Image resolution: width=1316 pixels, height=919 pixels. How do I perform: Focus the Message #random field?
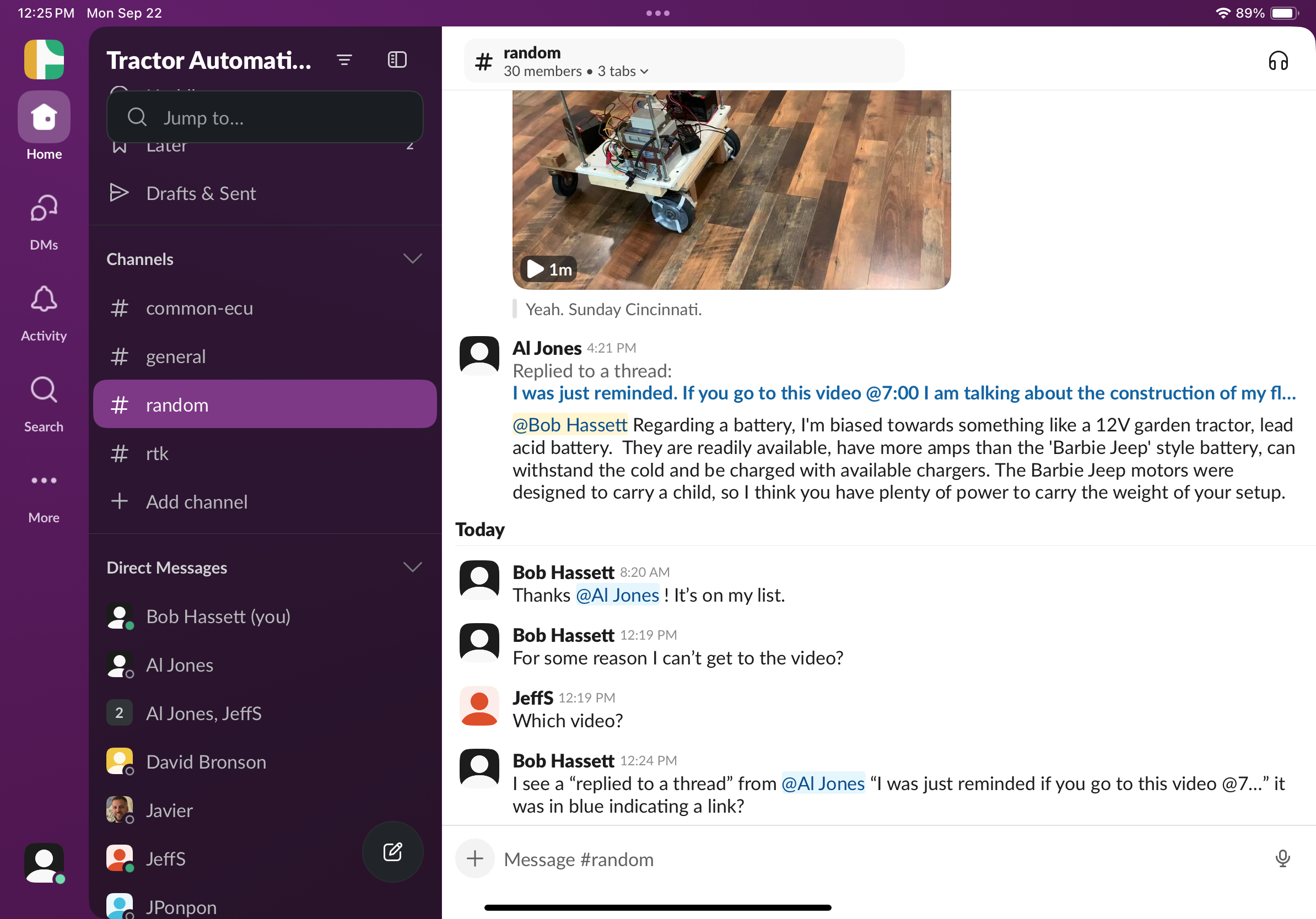[x=860, y=859]
